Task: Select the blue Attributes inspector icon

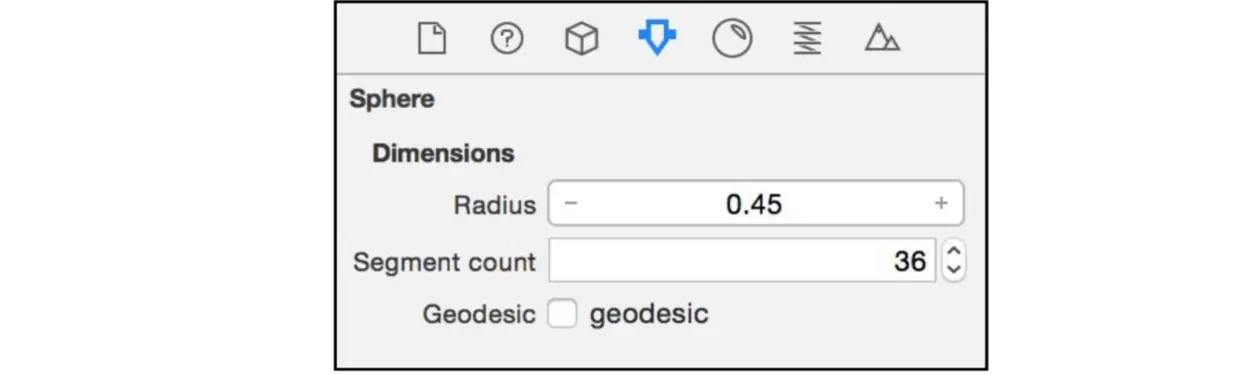Action: tap(657, 40)
